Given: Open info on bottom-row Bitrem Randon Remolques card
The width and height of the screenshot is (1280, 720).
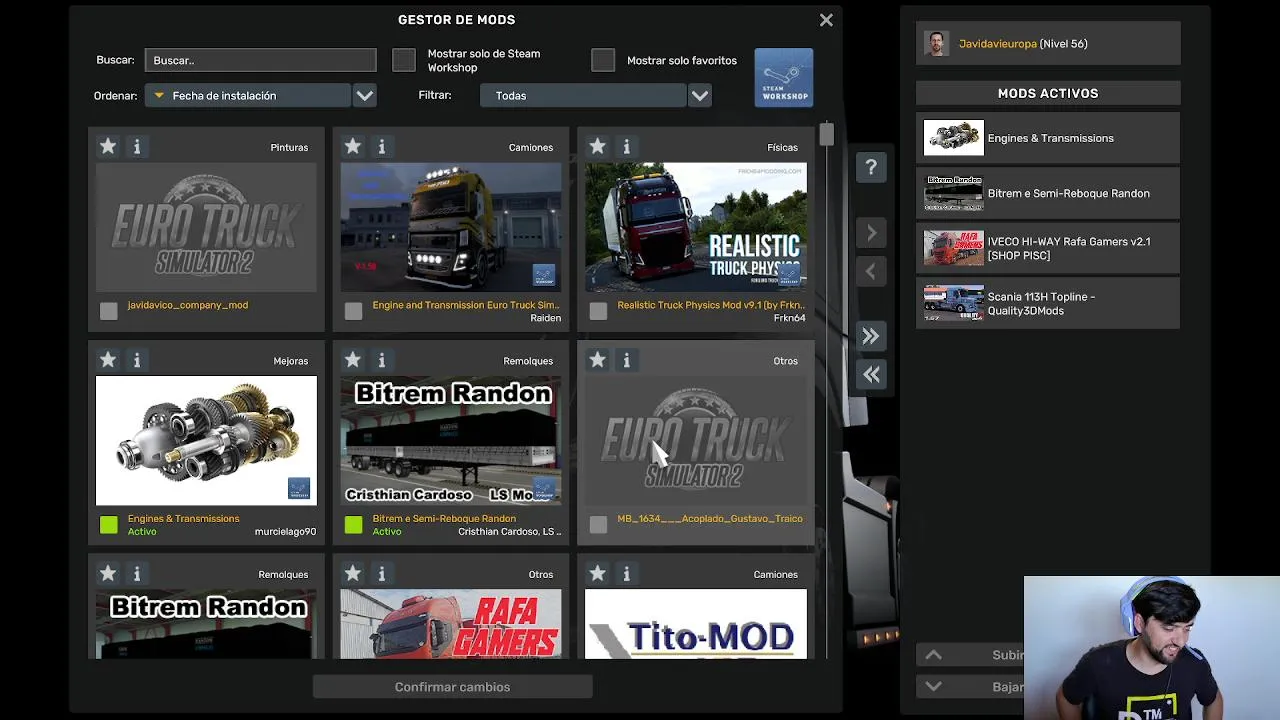Looking at the screenshot, I should (137, 574).
